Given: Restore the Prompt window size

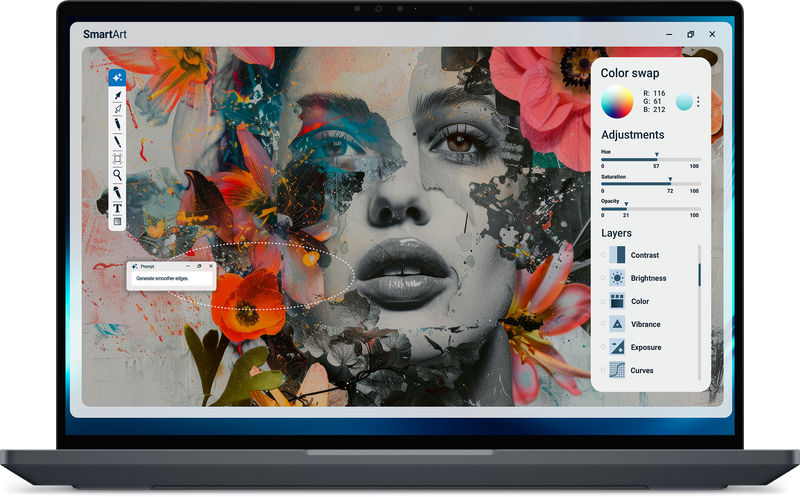Looking at the screenshot, I should point(199,266).
